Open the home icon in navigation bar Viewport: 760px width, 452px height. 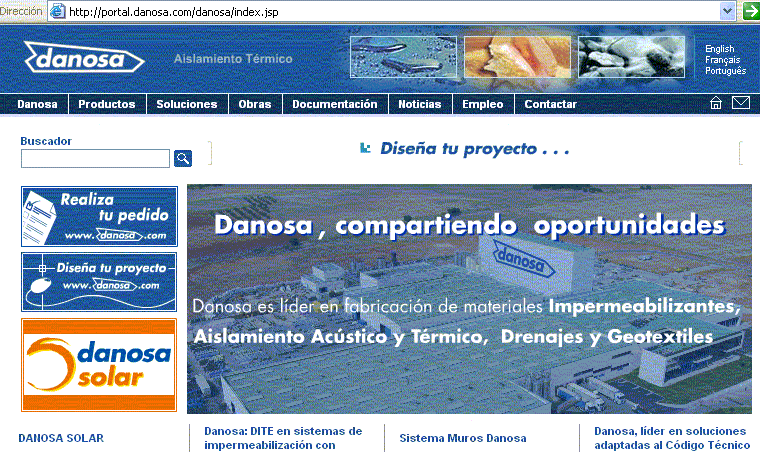716,103
